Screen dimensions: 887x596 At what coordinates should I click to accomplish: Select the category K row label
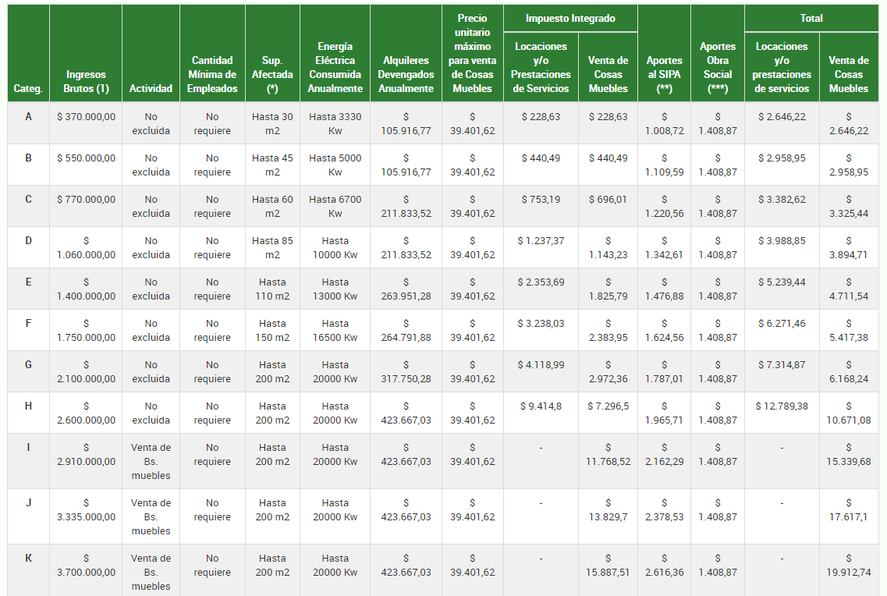pos(28,558)
